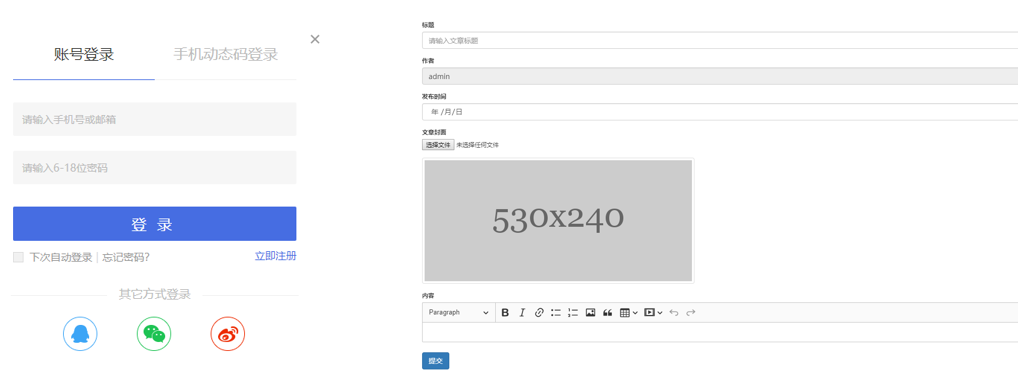This screenshot has height=375, width=1018.
Task: Open the insert media dropdown
Action: (x=653, y=313)
